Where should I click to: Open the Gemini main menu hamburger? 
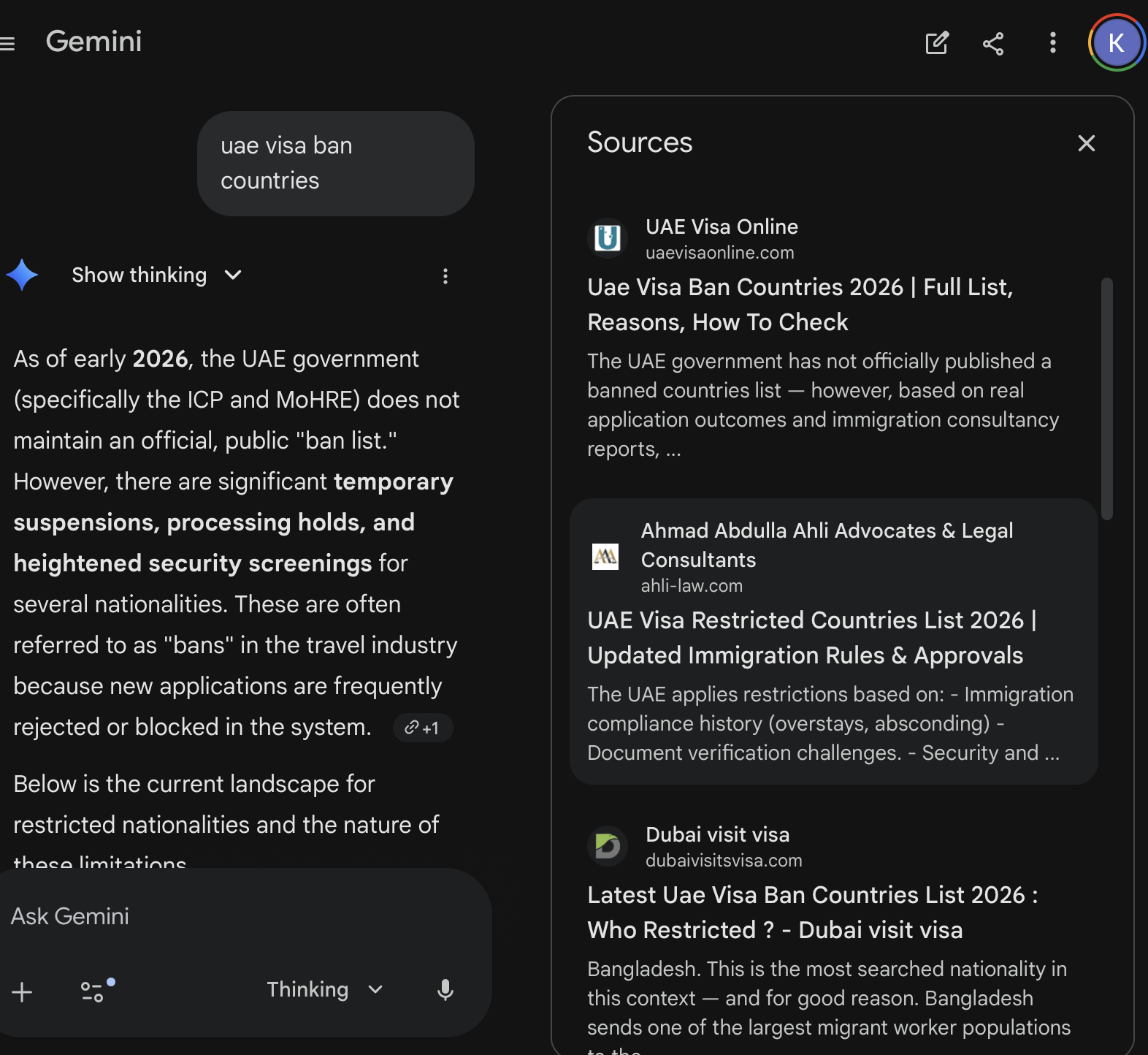click(x=7, y=44)
